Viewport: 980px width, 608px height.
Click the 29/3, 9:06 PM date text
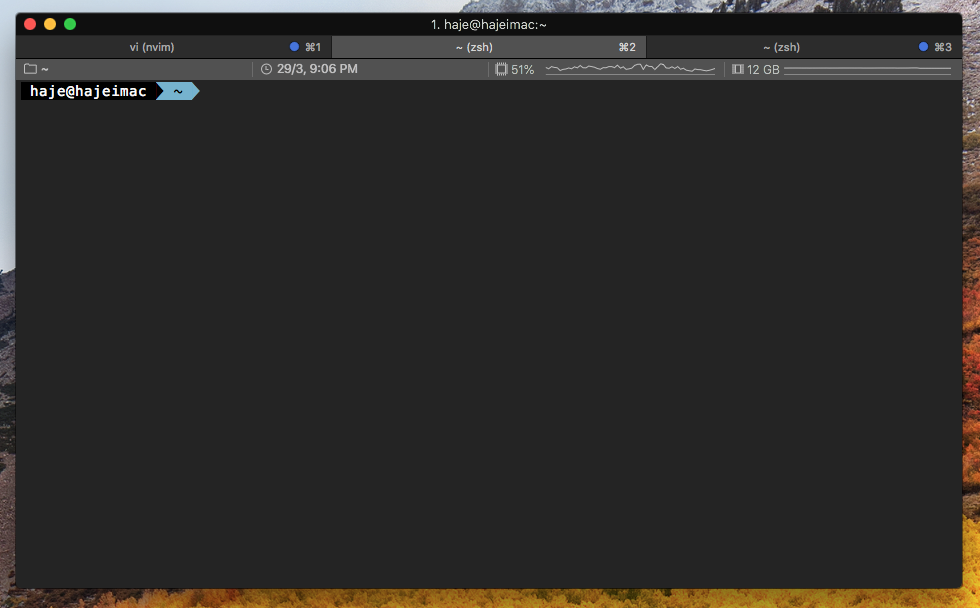coord(317,69)
